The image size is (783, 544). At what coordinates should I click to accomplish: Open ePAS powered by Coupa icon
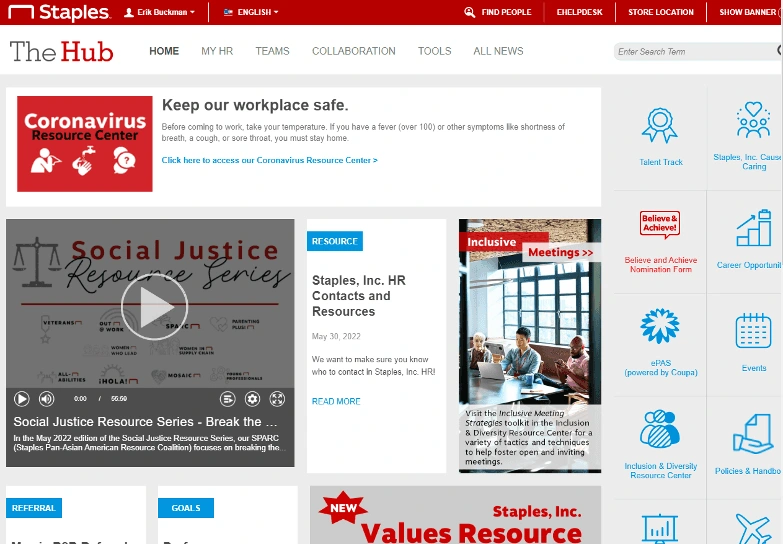point(660,326)
